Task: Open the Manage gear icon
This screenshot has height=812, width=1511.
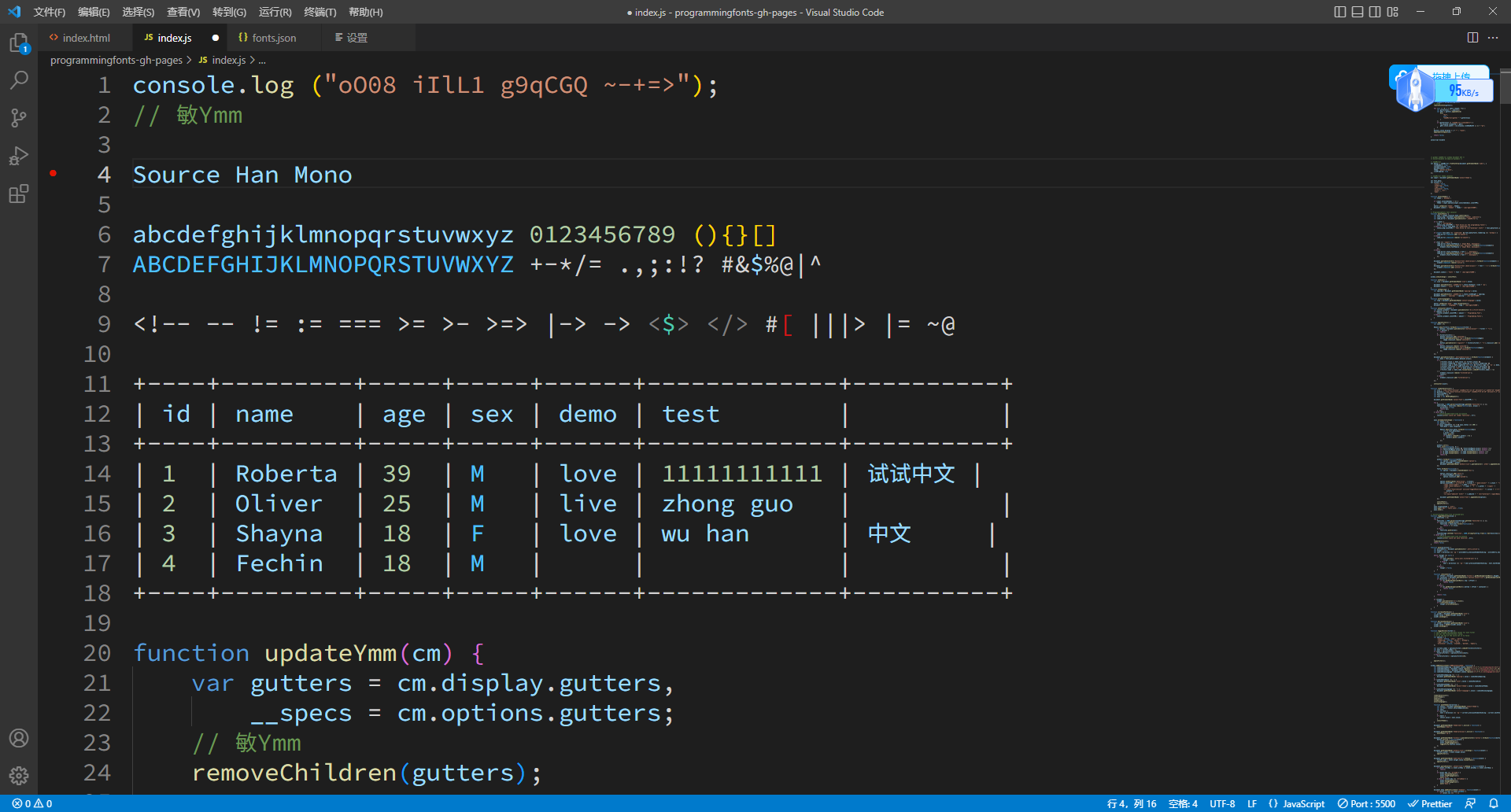Action: (x=19, y=776)
